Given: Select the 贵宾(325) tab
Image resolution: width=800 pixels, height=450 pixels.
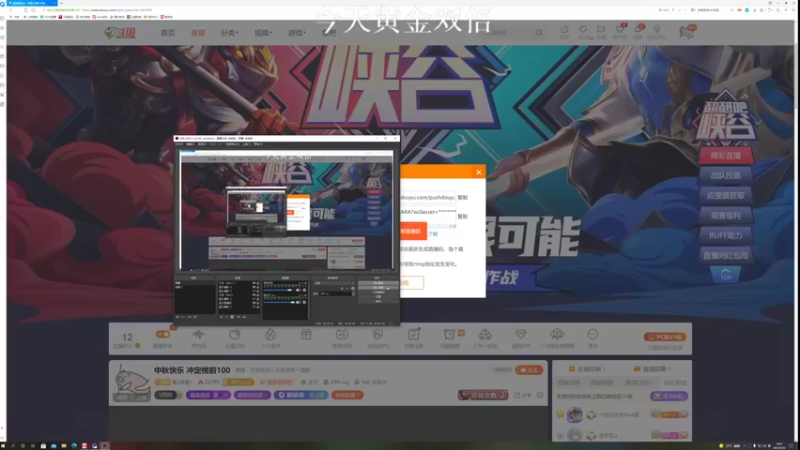Looking at the screenshot, I should click(638, 383).
